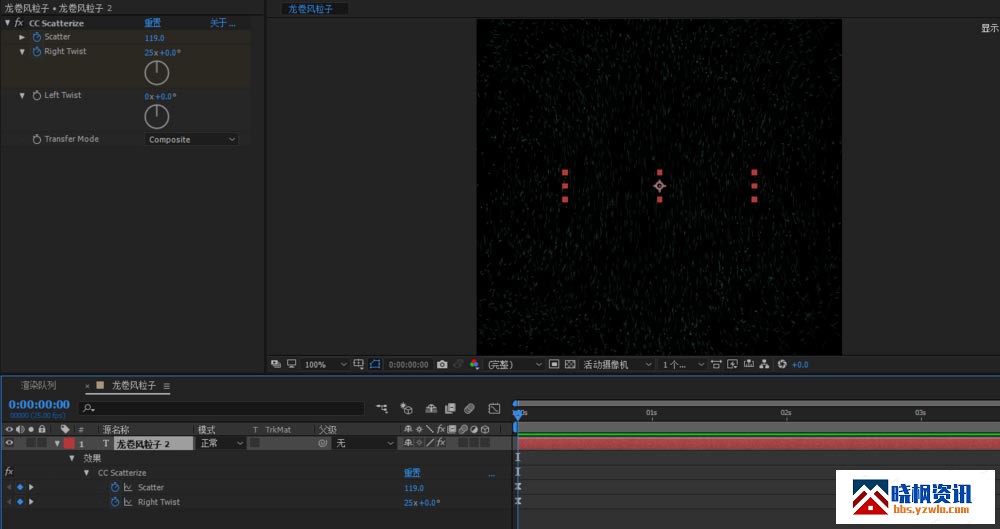Collapse 效果 group in timeline
The width and height of the screenshot is (1000, 529).
tap(72, 458)
